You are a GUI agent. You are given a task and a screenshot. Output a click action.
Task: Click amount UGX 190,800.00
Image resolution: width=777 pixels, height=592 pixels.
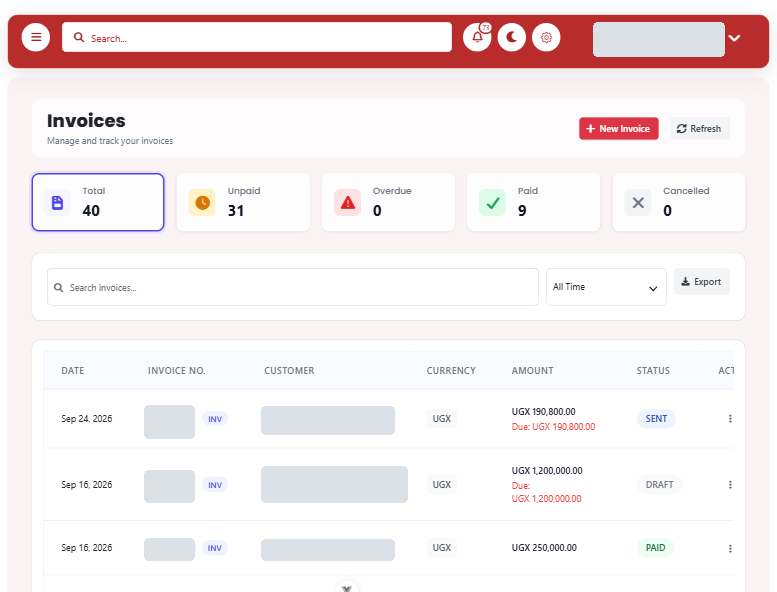click(544, 412)
